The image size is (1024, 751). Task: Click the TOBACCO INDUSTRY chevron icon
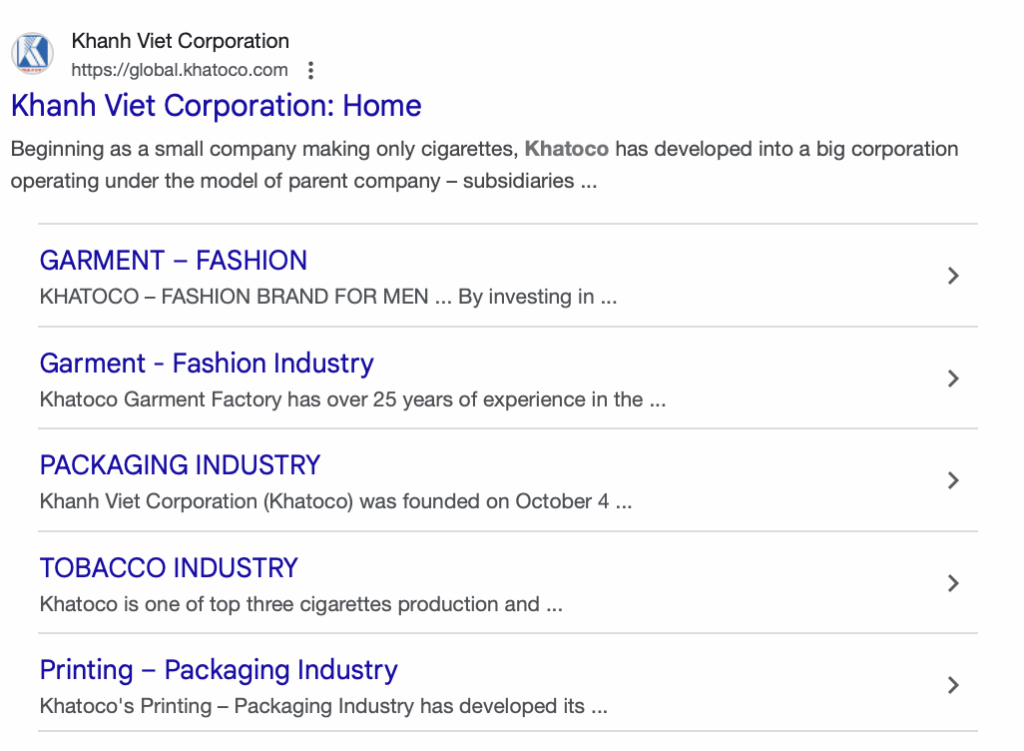point(953,583)
